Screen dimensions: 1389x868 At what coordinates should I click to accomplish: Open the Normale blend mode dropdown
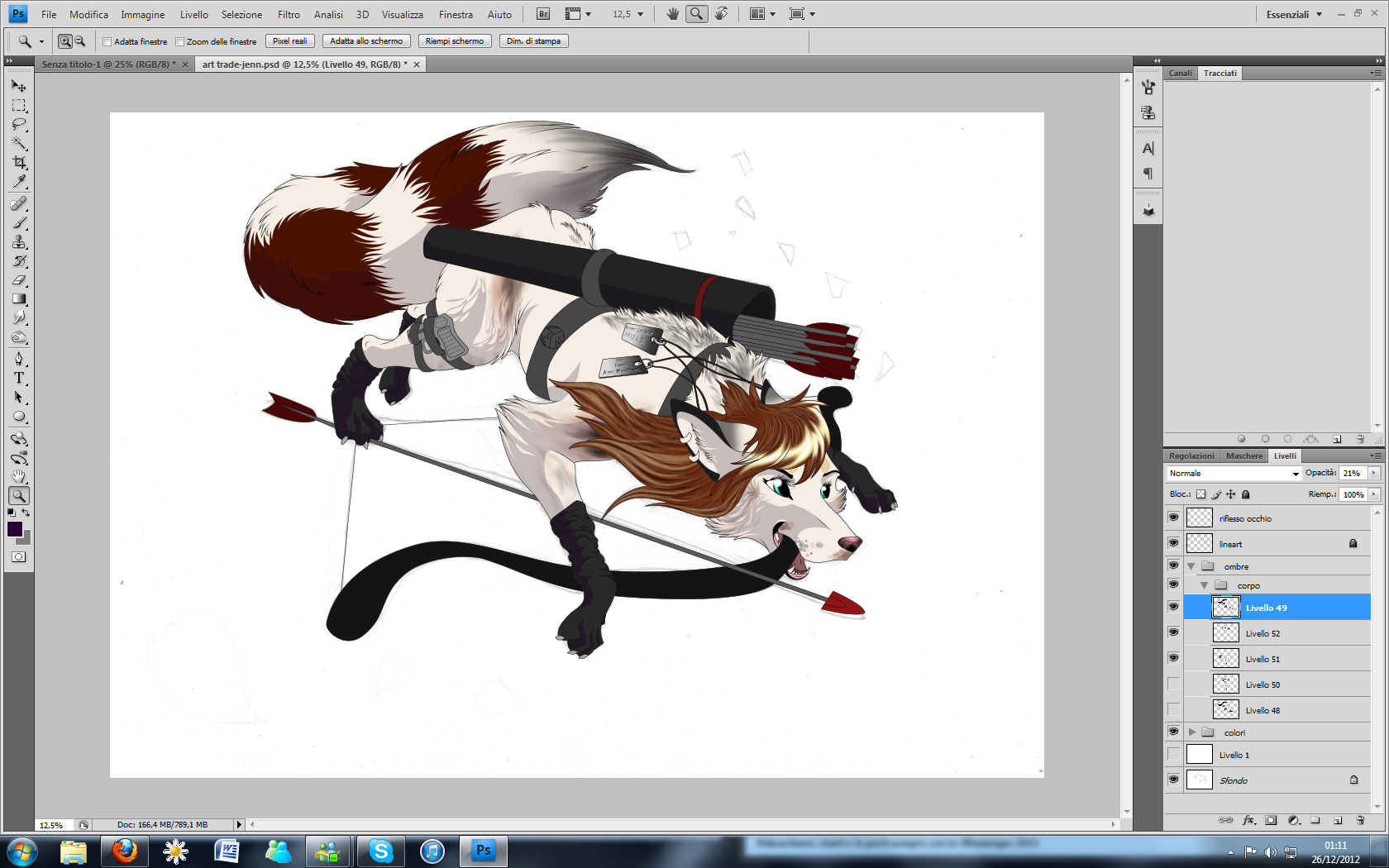click(x=1234, y=474)
